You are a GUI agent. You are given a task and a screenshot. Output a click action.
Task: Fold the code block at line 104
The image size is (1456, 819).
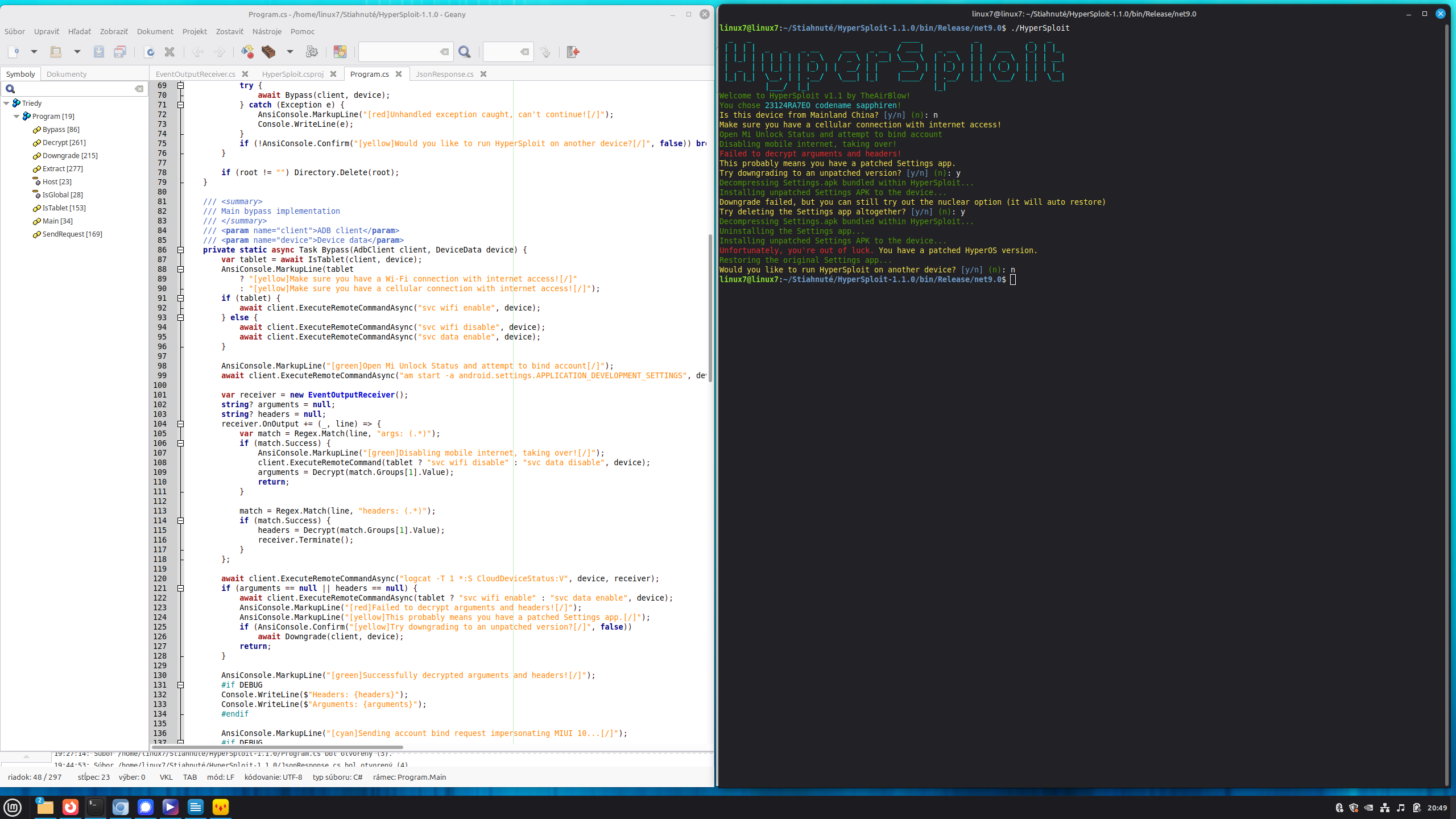click(180, 424)
